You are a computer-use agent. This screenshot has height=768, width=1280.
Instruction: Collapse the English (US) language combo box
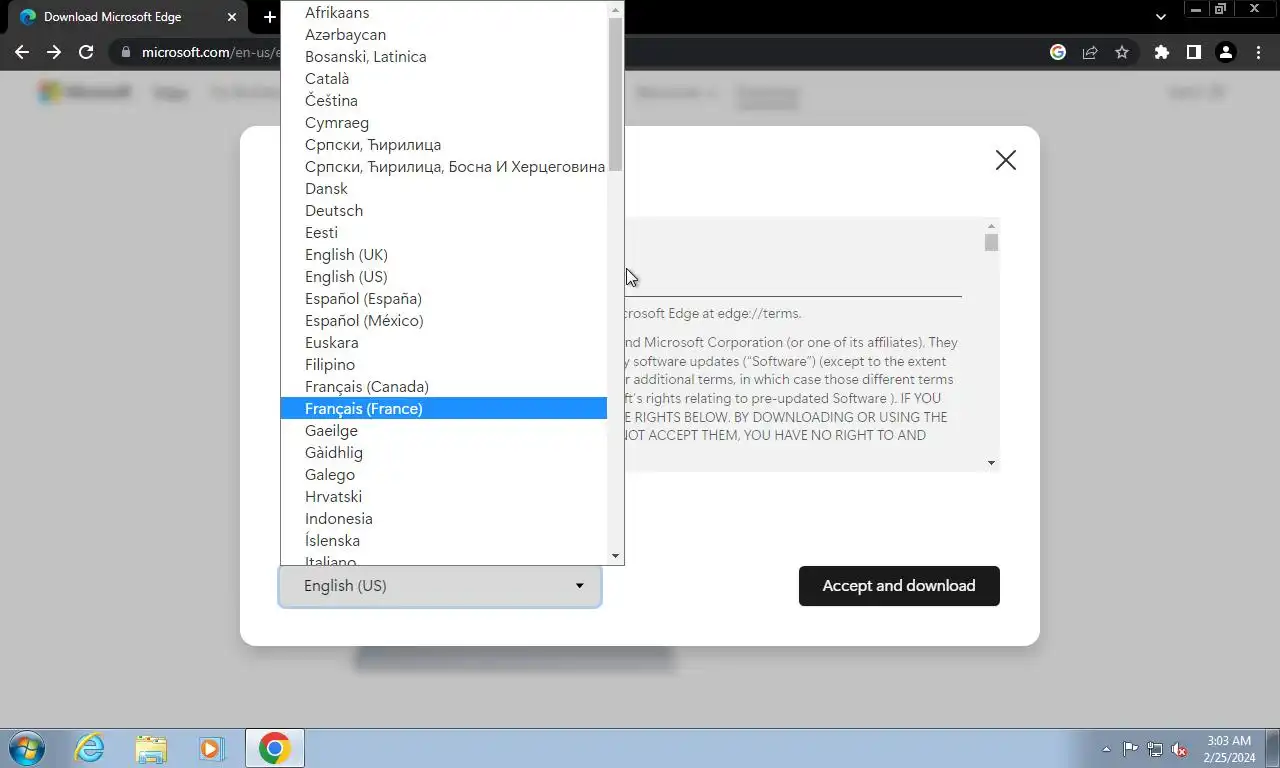(440, 586)
